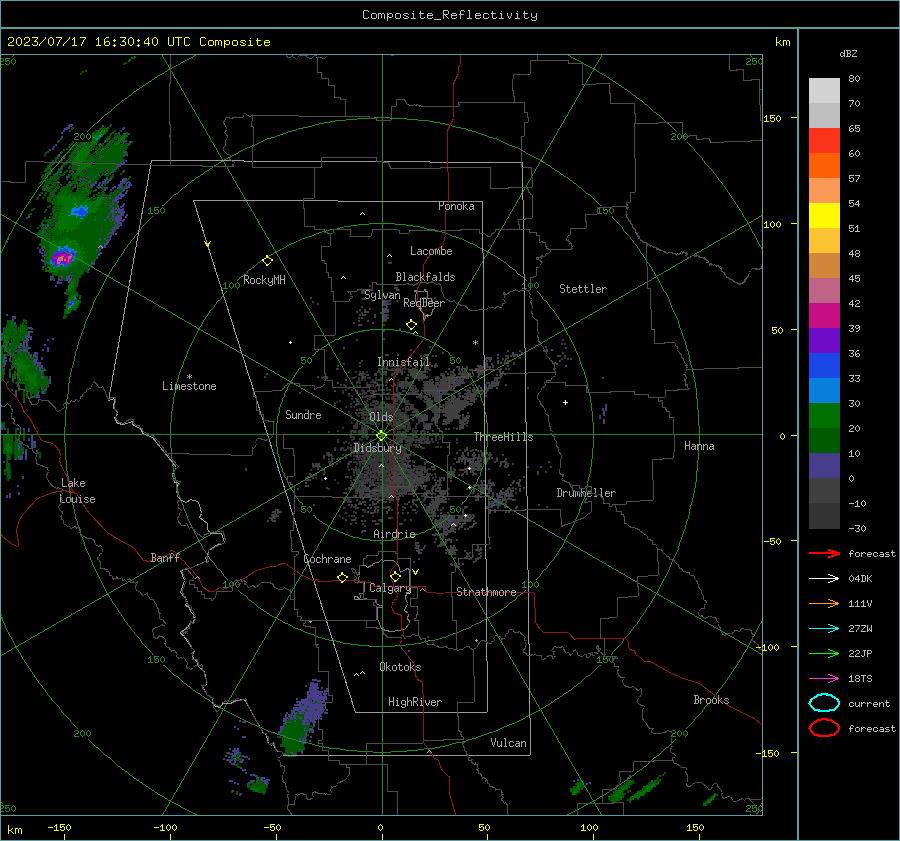Image resolution: width=900 pixels, height=841 pixels.
Task: Click the Banff label
Action: [x=165, y=557]
